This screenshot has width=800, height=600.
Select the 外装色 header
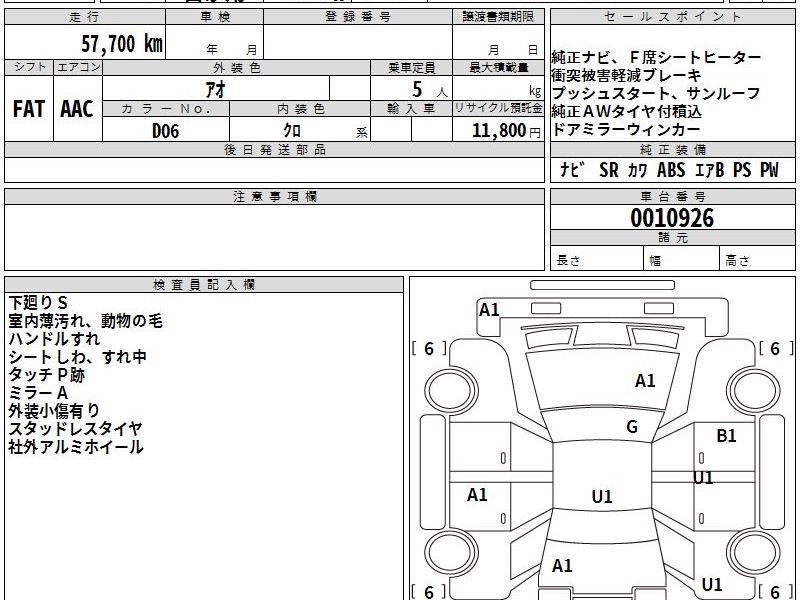pos(236,67)
